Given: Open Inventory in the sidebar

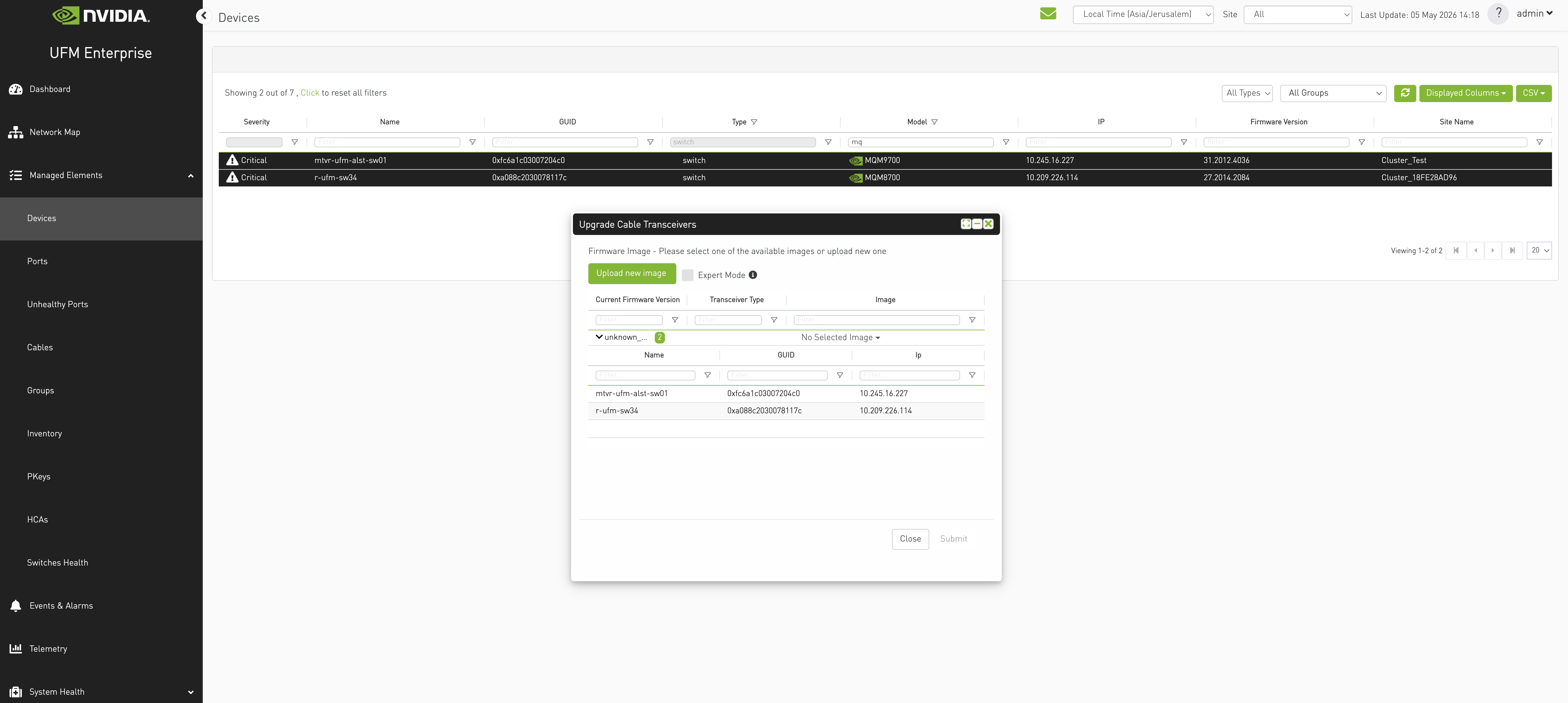Looking at the screenshot, I should (x=44, y=434).
